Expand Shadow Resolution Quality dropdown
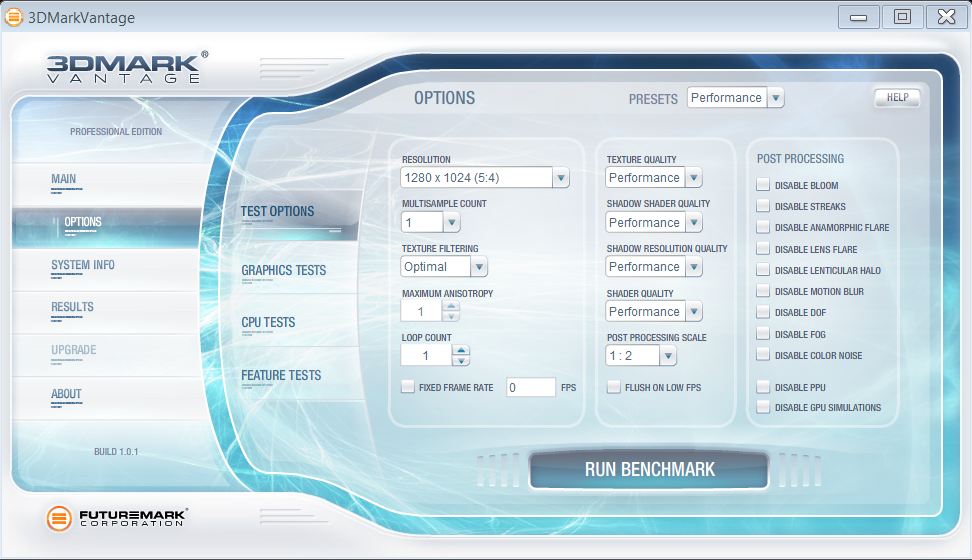 tap(653, 267)
